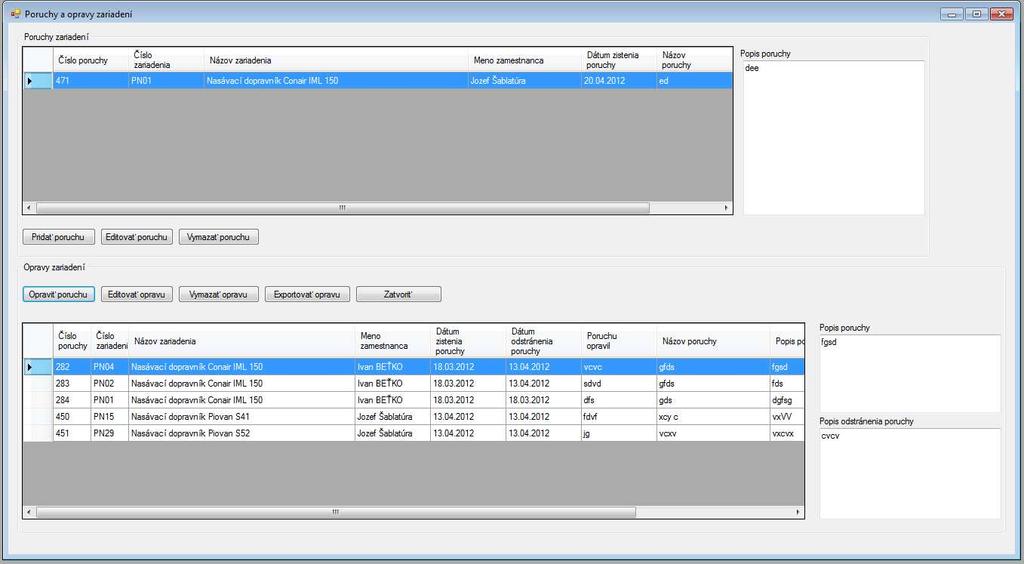Select date 20.04.2012 in faults grid

[x=619, y=81]
